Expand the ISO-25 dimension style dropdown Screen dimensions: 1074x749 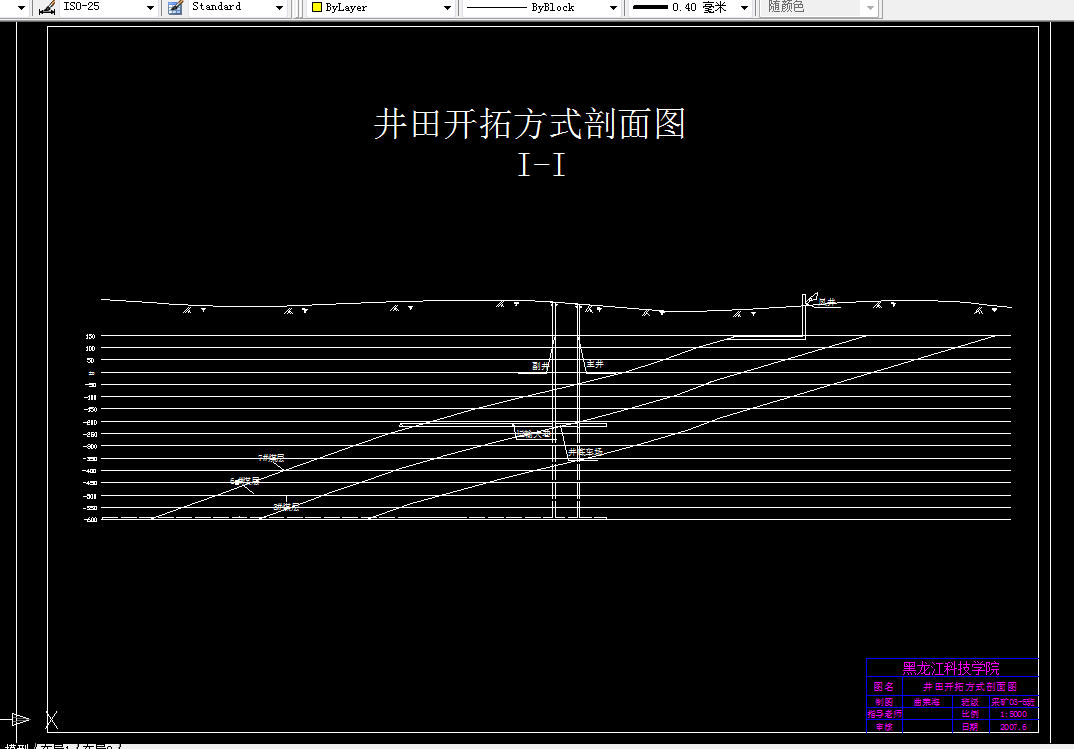(150, 8)
